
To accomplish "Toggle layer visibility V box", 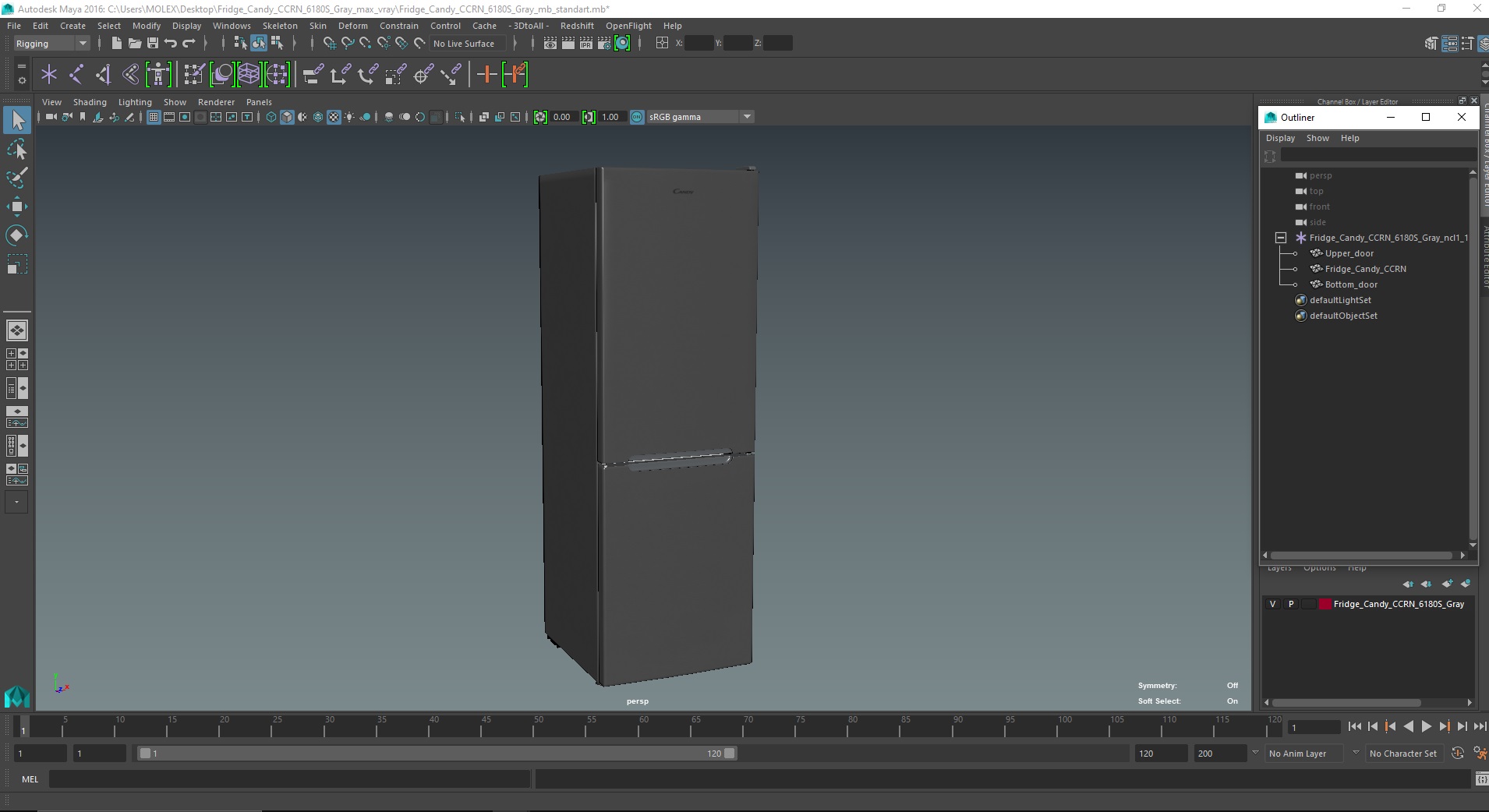I will click(1273, 604).
